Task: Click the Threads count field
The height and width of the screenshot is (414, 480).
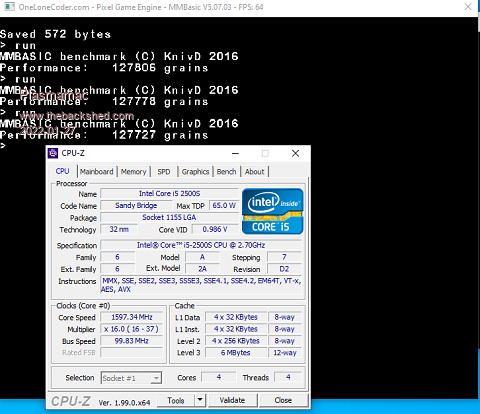Action: point(288,377)
